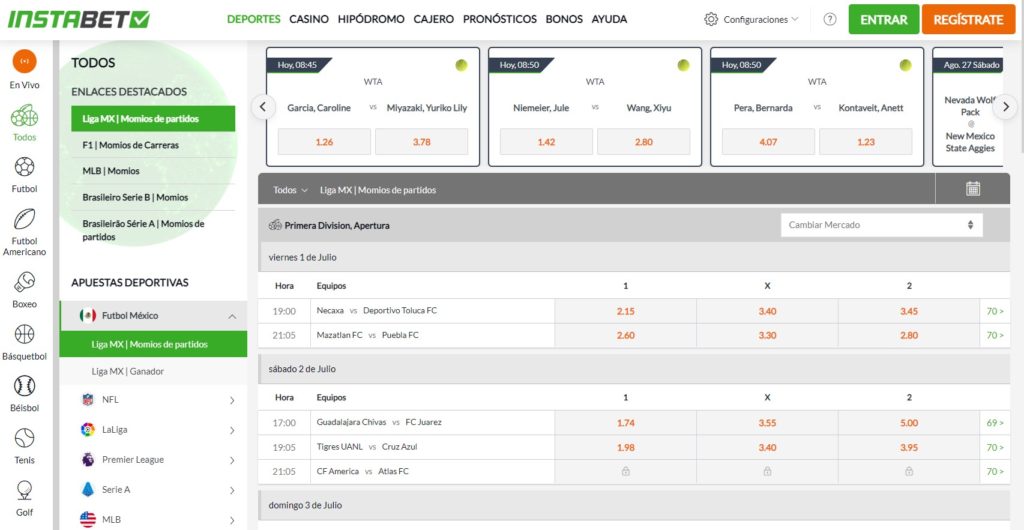Select 5.00 odds for FC Juarez

click(909, 423)
